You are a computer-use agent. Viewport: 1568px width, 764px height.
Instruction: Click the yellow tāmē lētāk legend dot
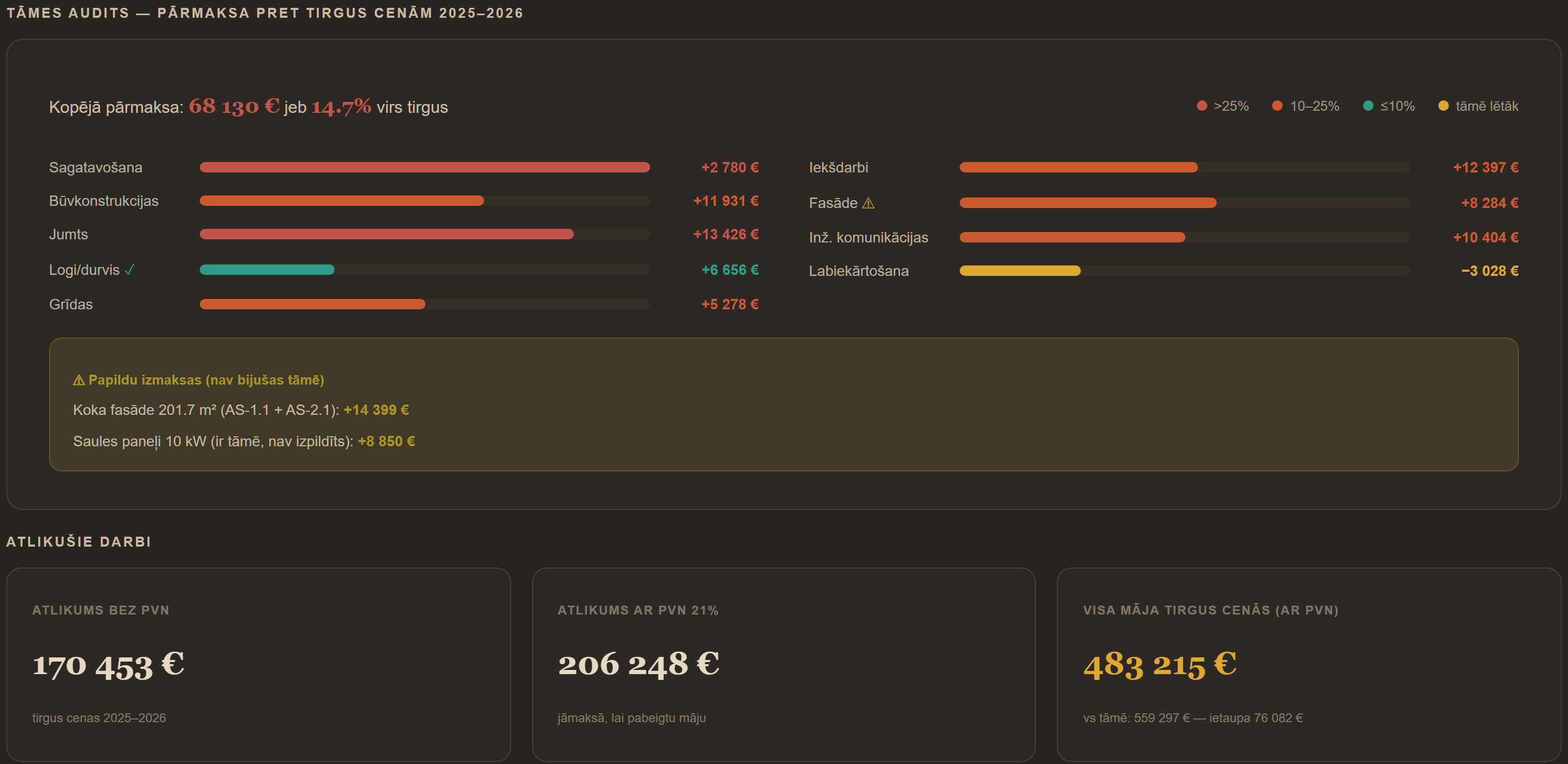1443,106
